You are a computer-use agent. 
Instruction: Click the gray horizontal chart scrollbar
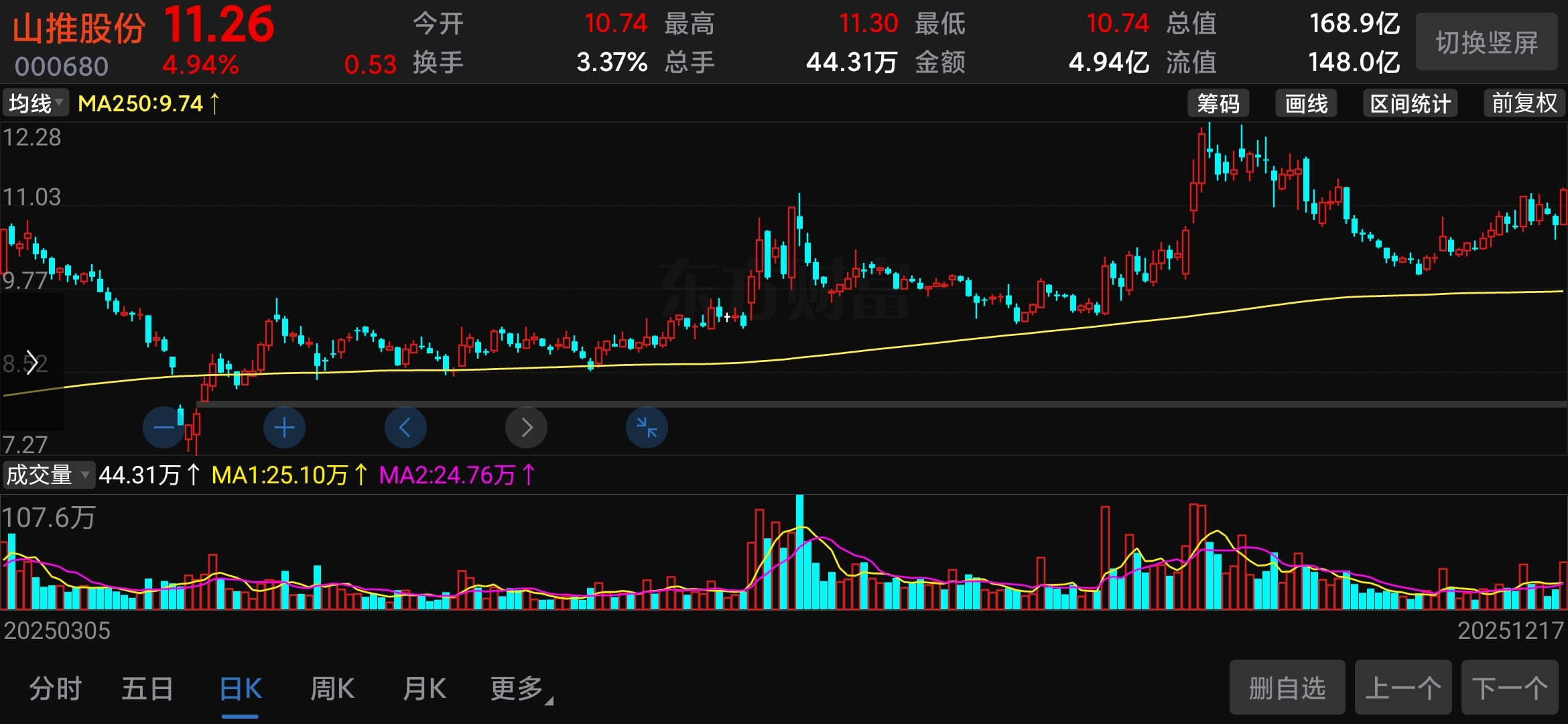click(x=938, y=404)
